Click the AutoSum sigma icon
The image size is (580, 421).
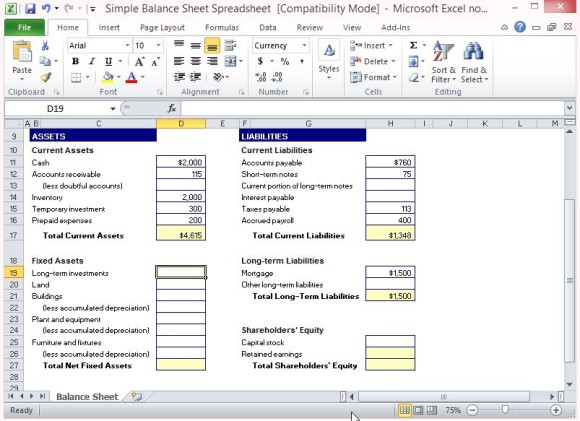[x=414, y=45]
